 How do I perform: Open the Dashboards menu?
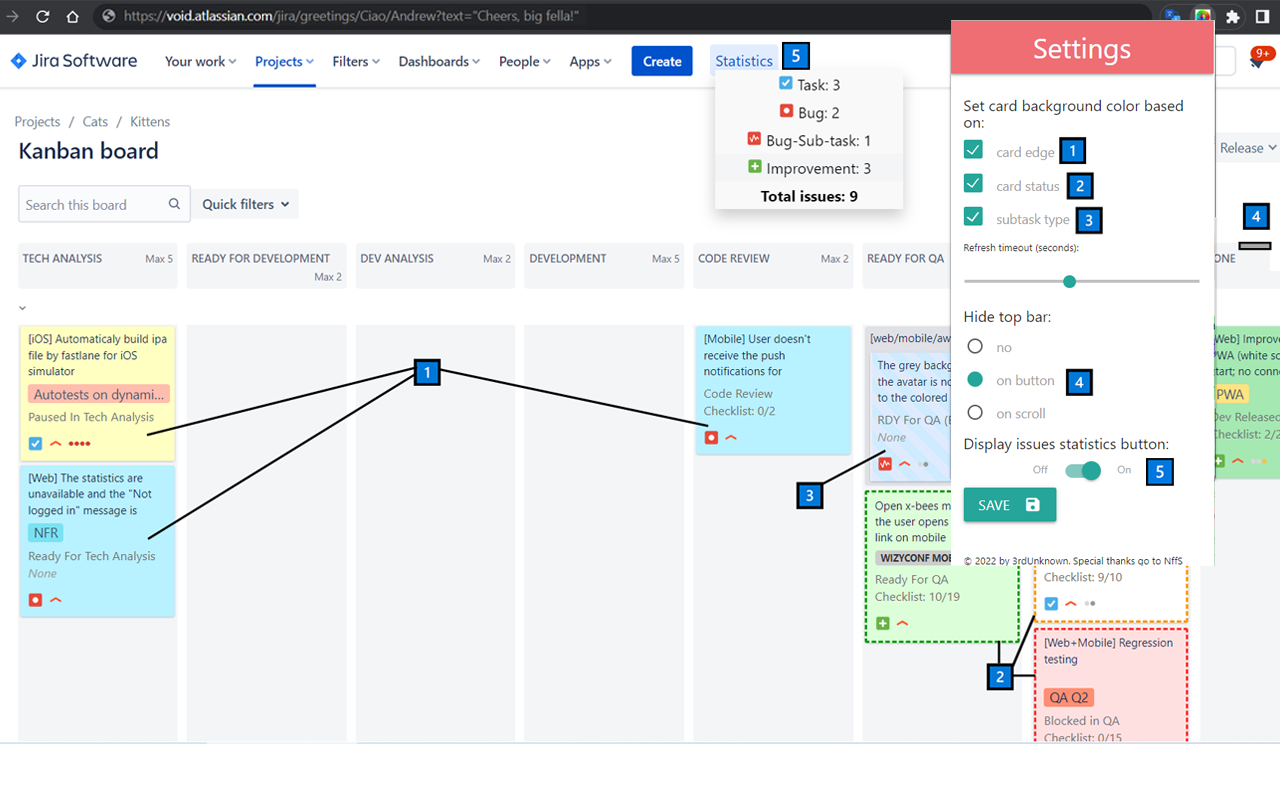coord(439,61)
